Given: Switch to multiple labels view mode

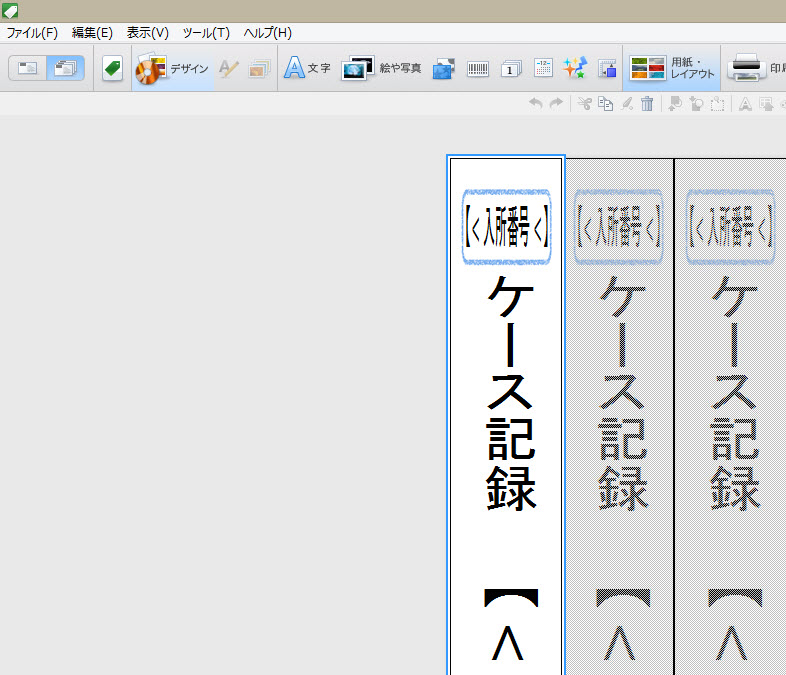Looking at the screenshot, I should (x=66, y=69).
